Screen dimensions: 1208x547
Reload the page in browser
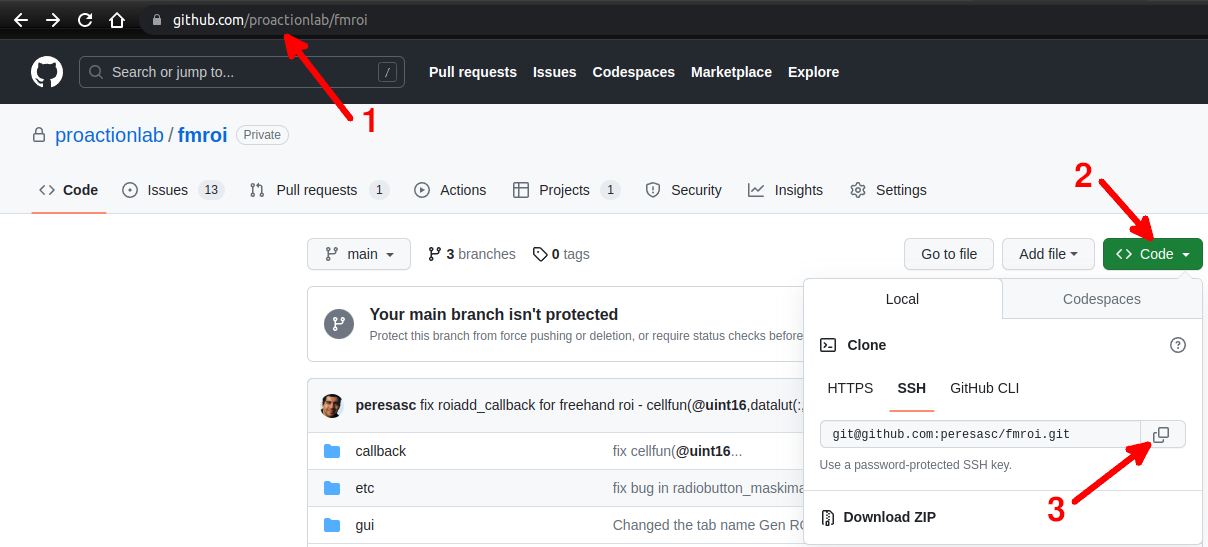point(85,20)
